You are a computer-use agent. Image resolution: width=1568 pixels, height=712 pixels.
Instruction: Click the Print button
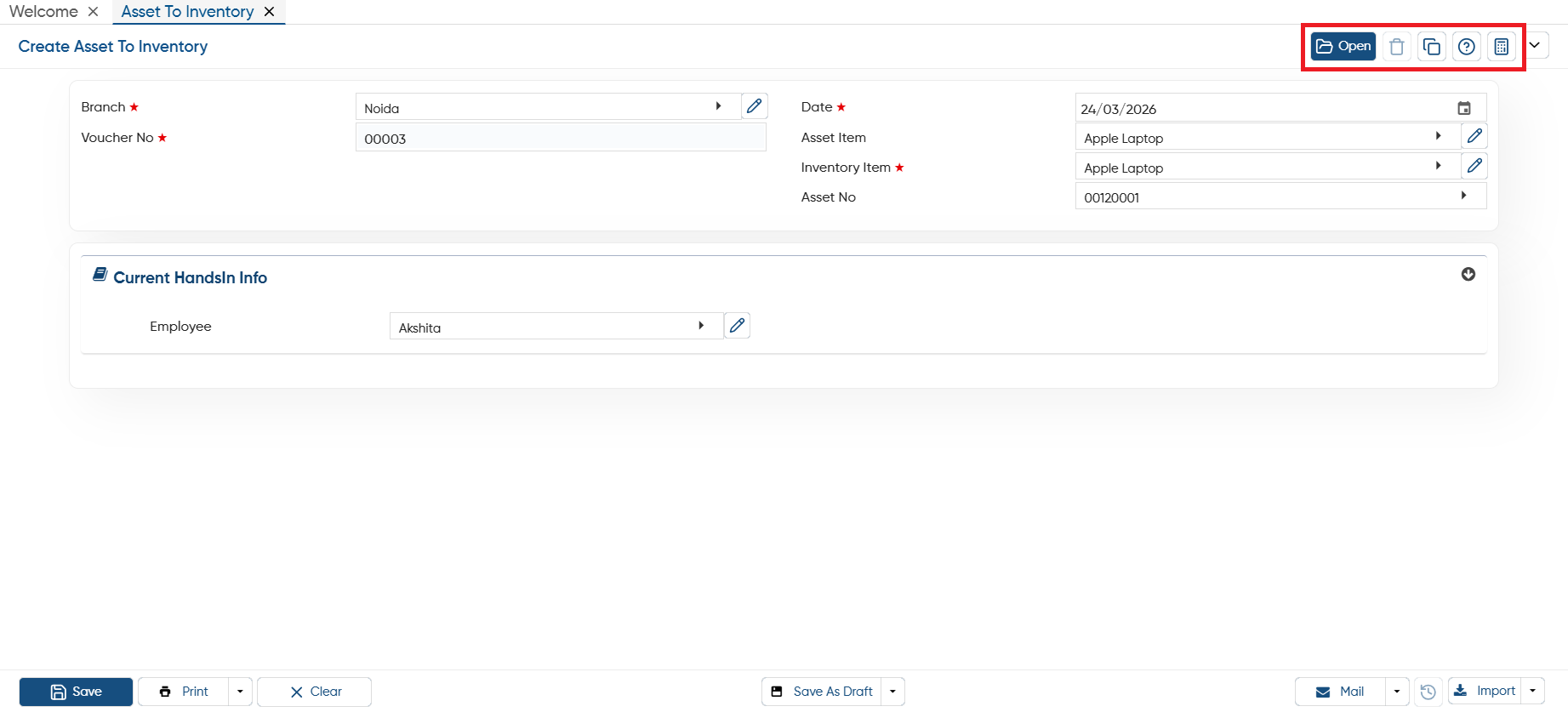(x=184, y=692)
